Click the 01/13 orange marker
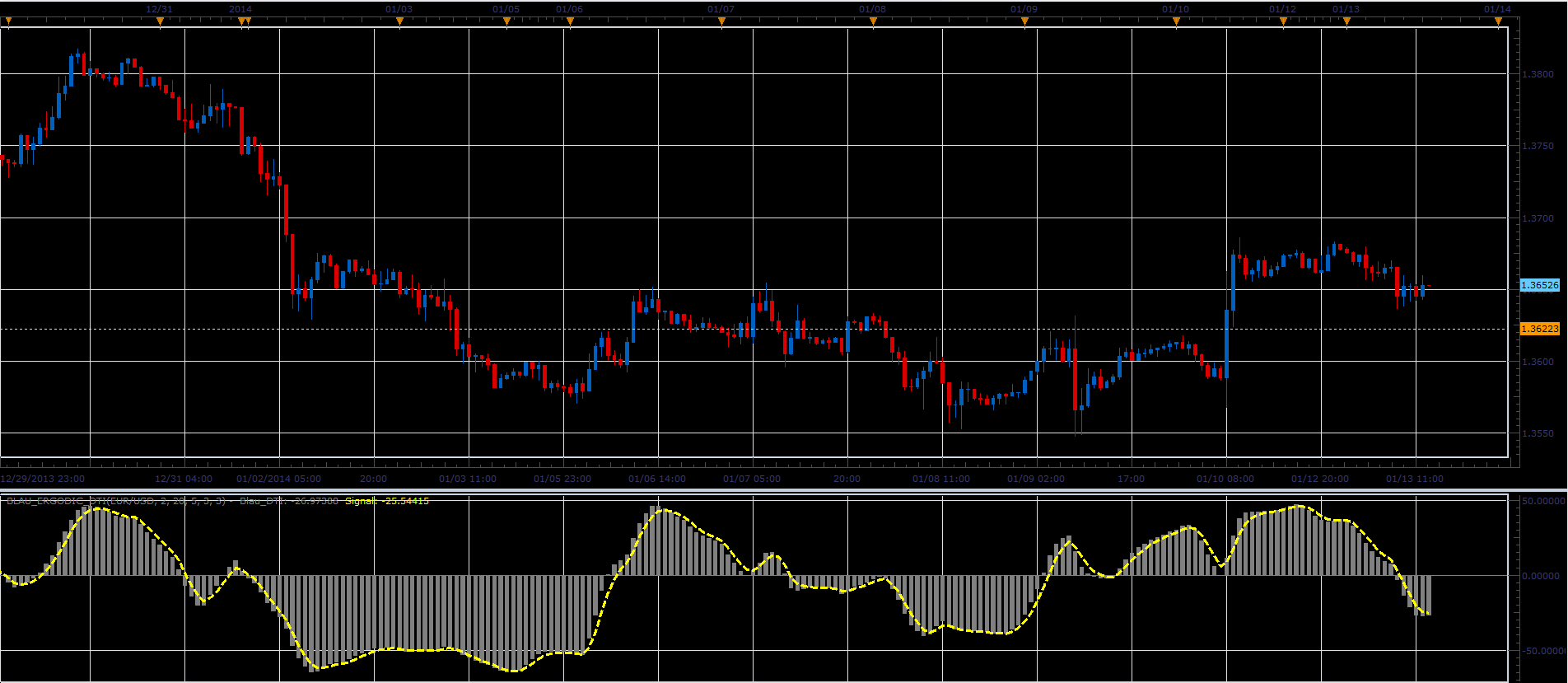The width and height of the screenshot is (1568, 683). (1346, 22)
